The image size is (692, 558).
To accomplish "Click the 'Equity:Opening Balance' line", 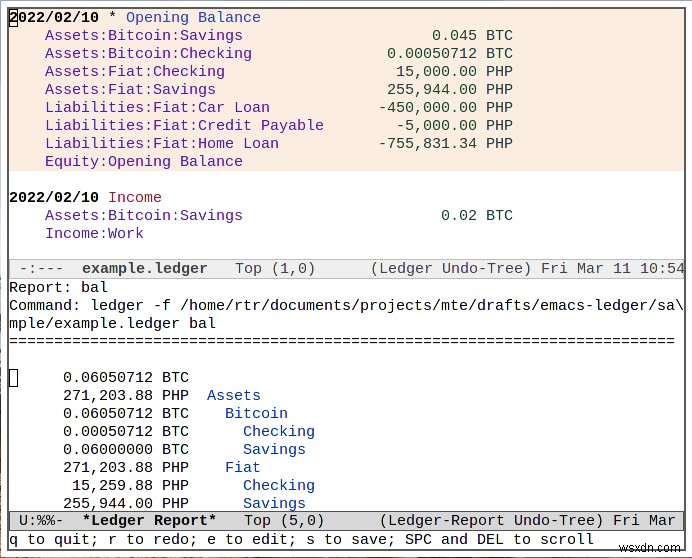I will point(143,162).
